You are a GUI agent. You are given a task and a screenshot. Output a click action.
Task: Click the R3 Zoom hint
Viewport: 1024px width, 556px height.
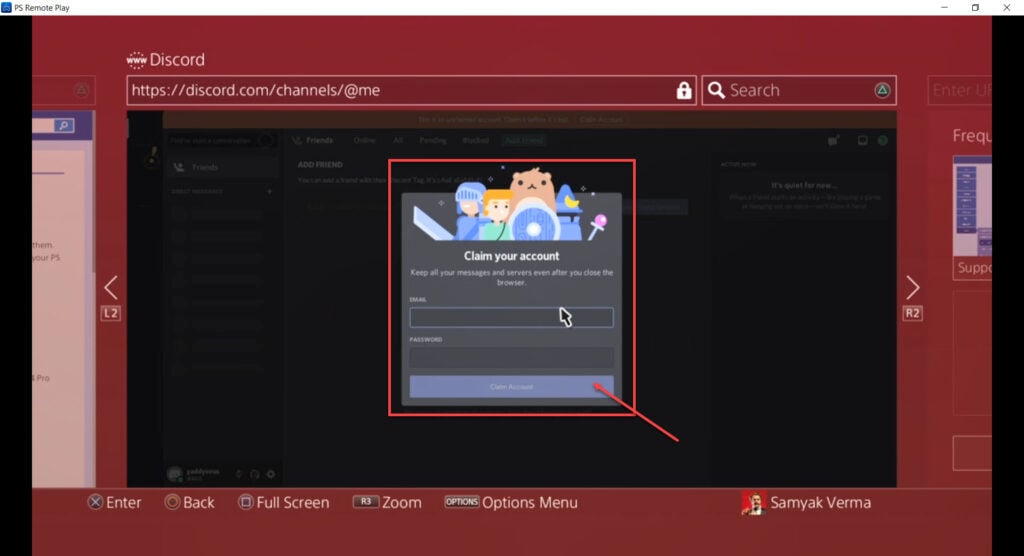point(387,502)
